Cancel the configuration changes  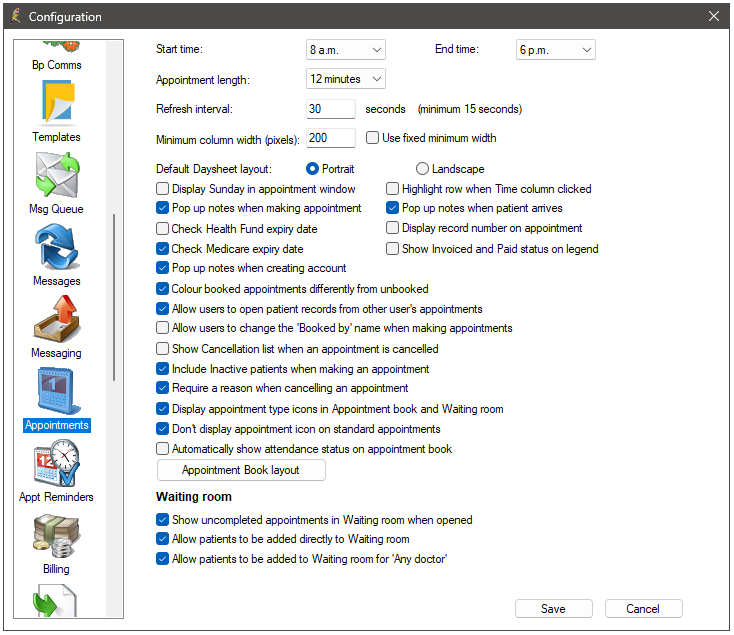(x=643, y=608)
